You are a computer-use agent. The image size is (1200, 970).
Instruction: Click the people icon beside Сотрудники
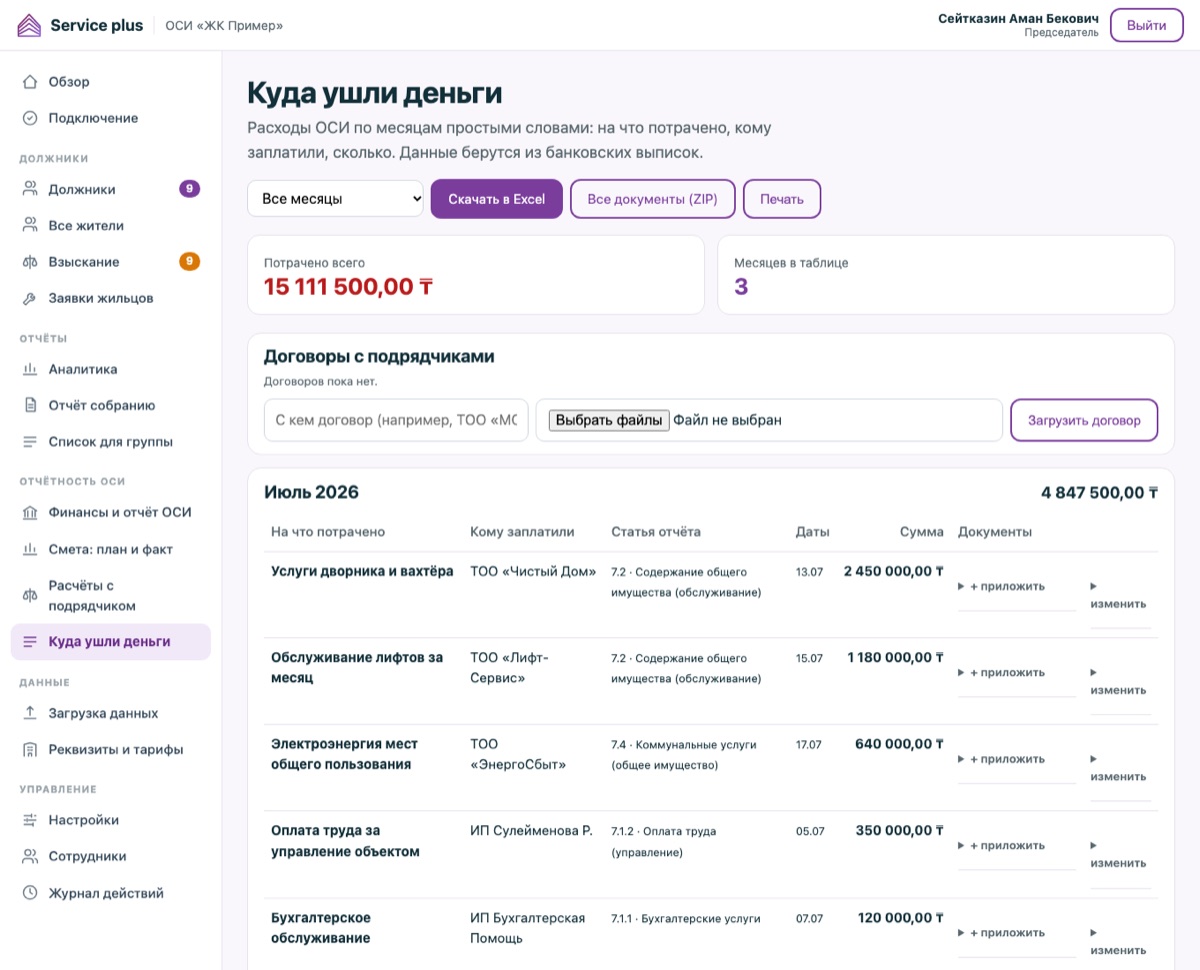click(30, 857)
